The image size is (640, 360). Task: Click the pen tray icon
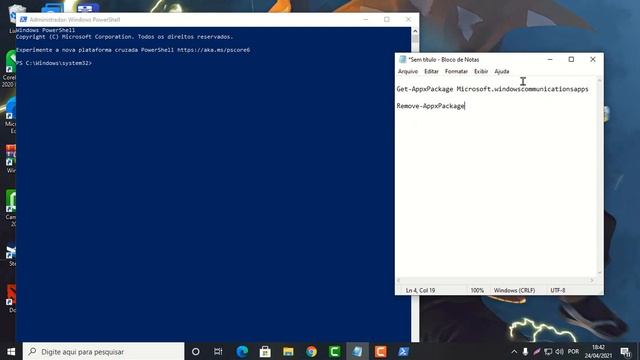coord(537,351)
